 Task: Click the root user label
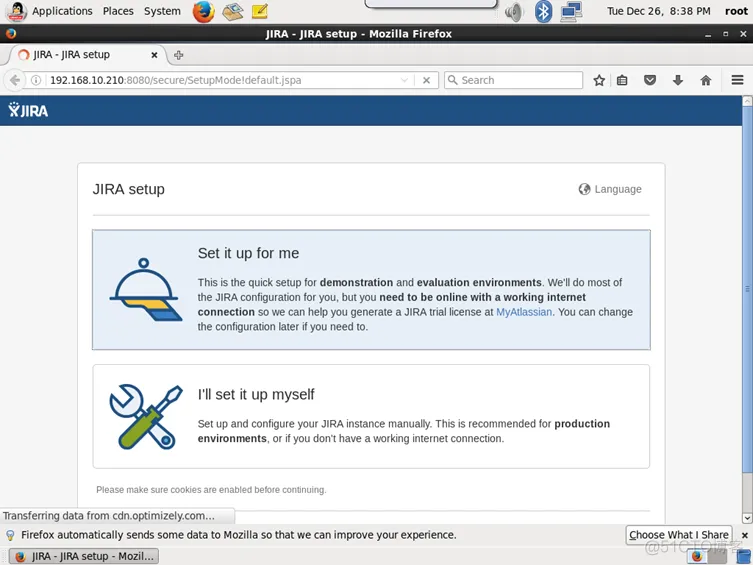(736, 11)
